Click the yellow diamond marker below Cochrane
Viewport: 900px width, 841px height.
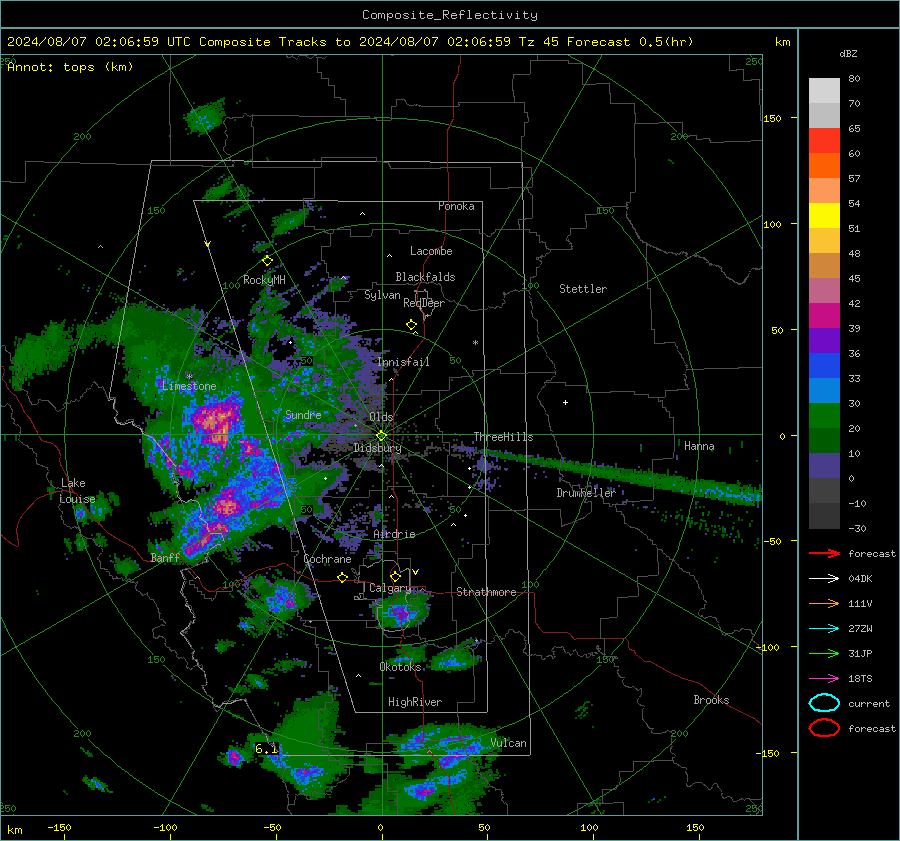(x=343, y=578)
